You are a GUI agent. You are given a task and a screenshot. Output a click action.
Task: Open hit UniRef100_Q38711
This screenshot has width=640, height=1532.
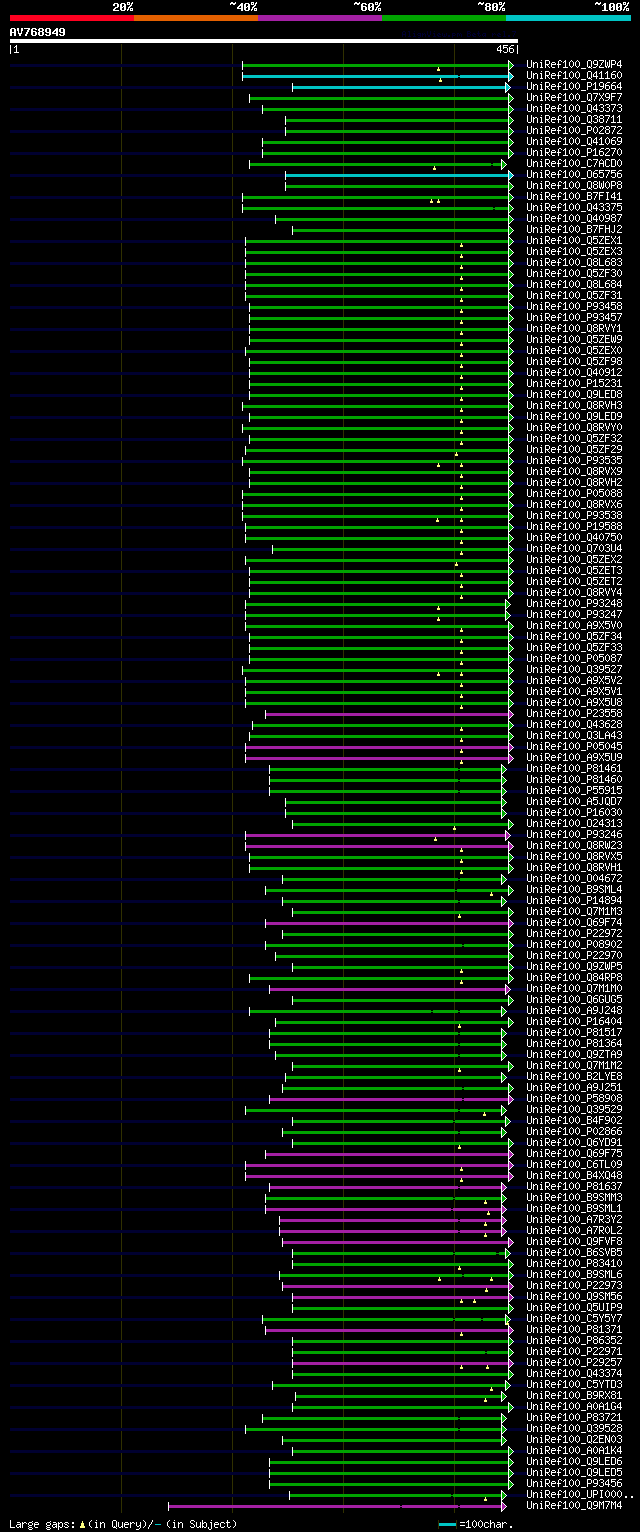(x=573, y=119)
